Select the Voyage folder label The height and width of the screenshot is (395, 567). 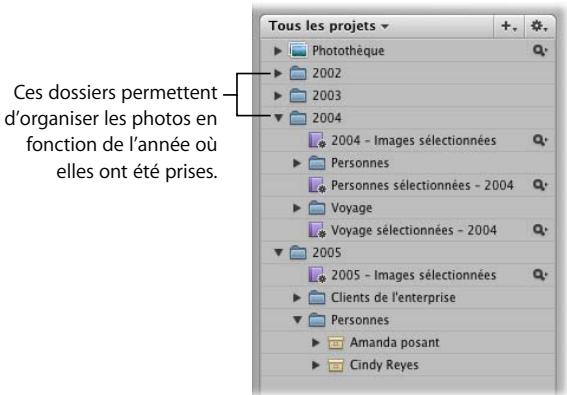point(351,208)
